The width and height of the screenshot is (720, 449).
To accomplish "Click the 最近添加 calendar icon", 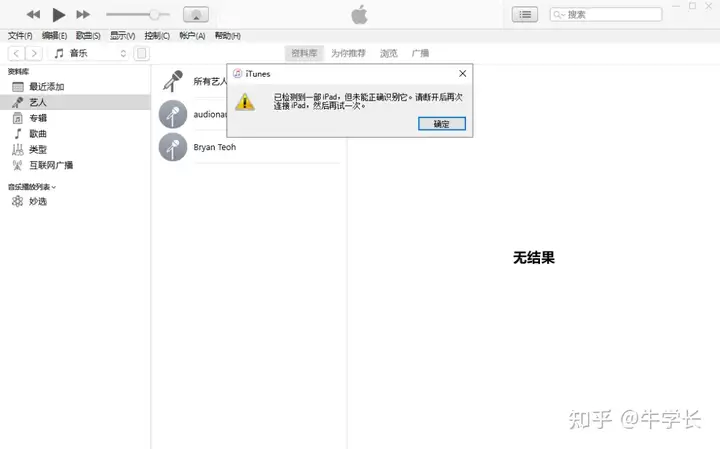I will (17, 86).
